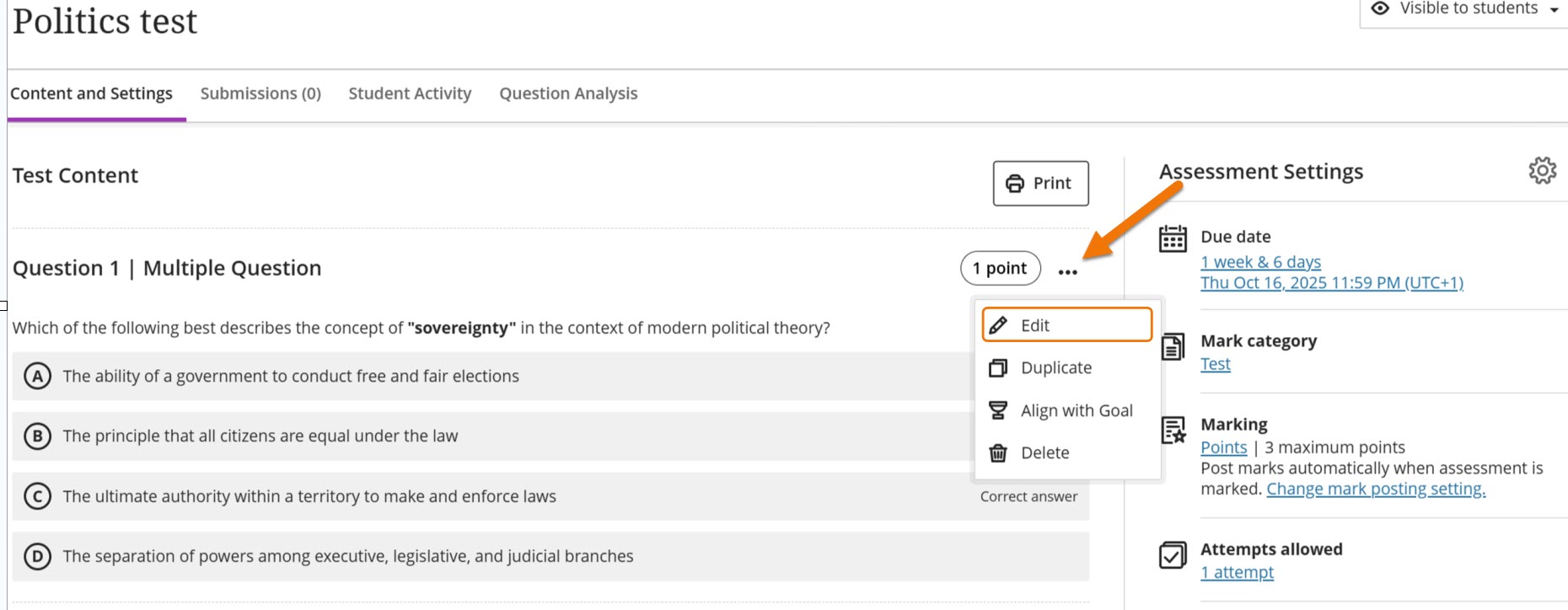
Task: Click the Attempts allowed checkmark icon
Action: [x=1173, y=555]
